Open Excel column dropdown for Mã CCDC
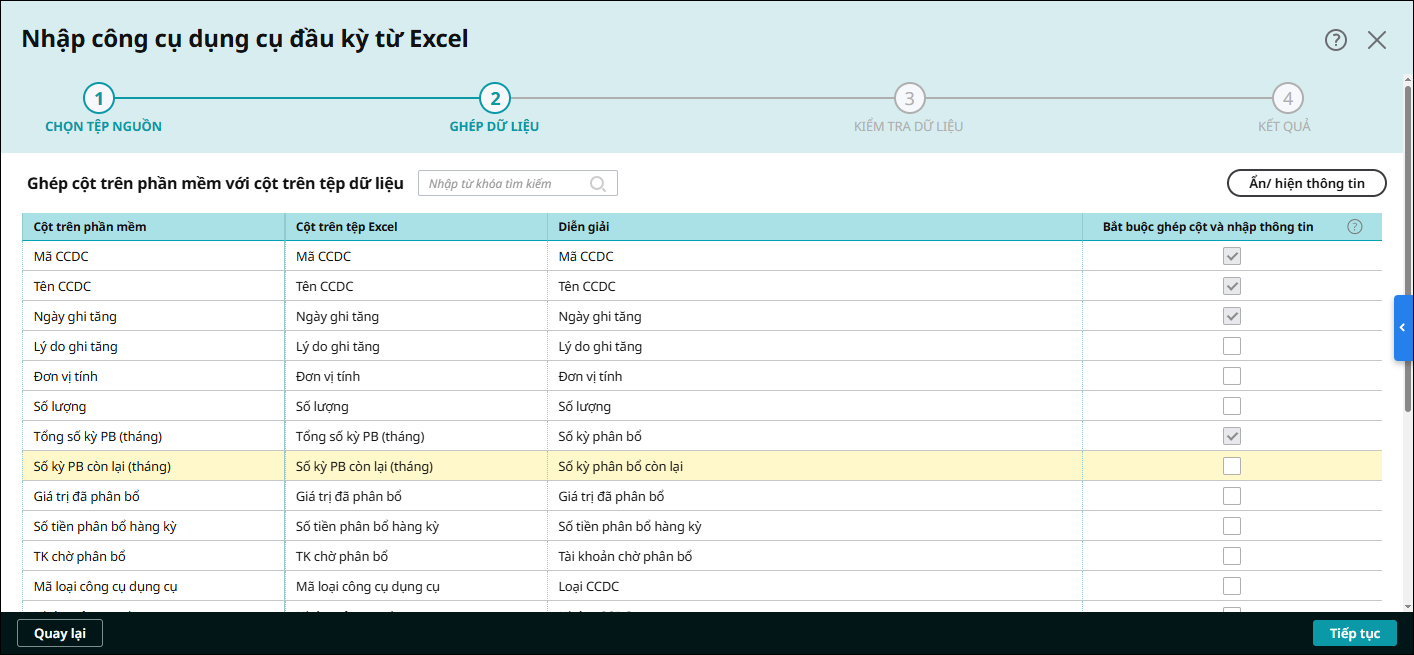 415,256
